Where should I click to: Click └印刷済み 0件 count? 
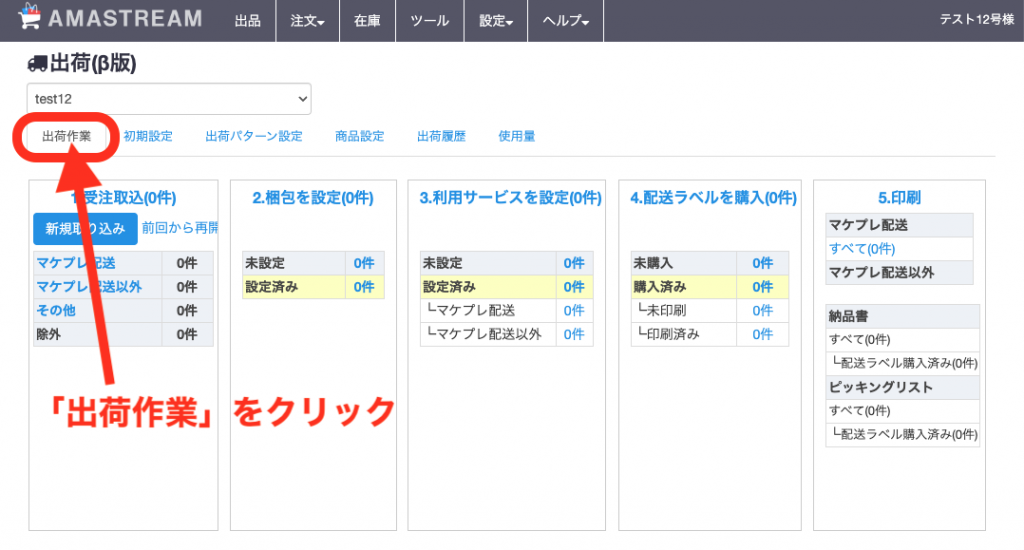click(x=762, y=334)
